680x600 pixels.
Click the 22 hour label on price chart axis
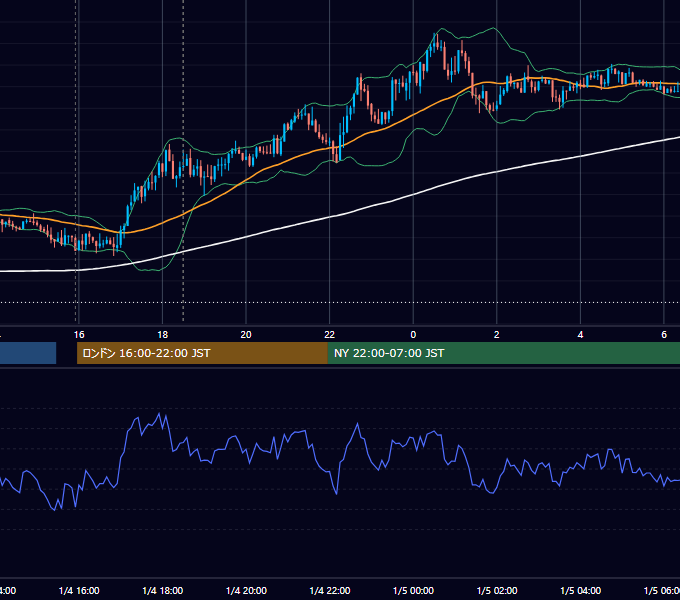330,335
